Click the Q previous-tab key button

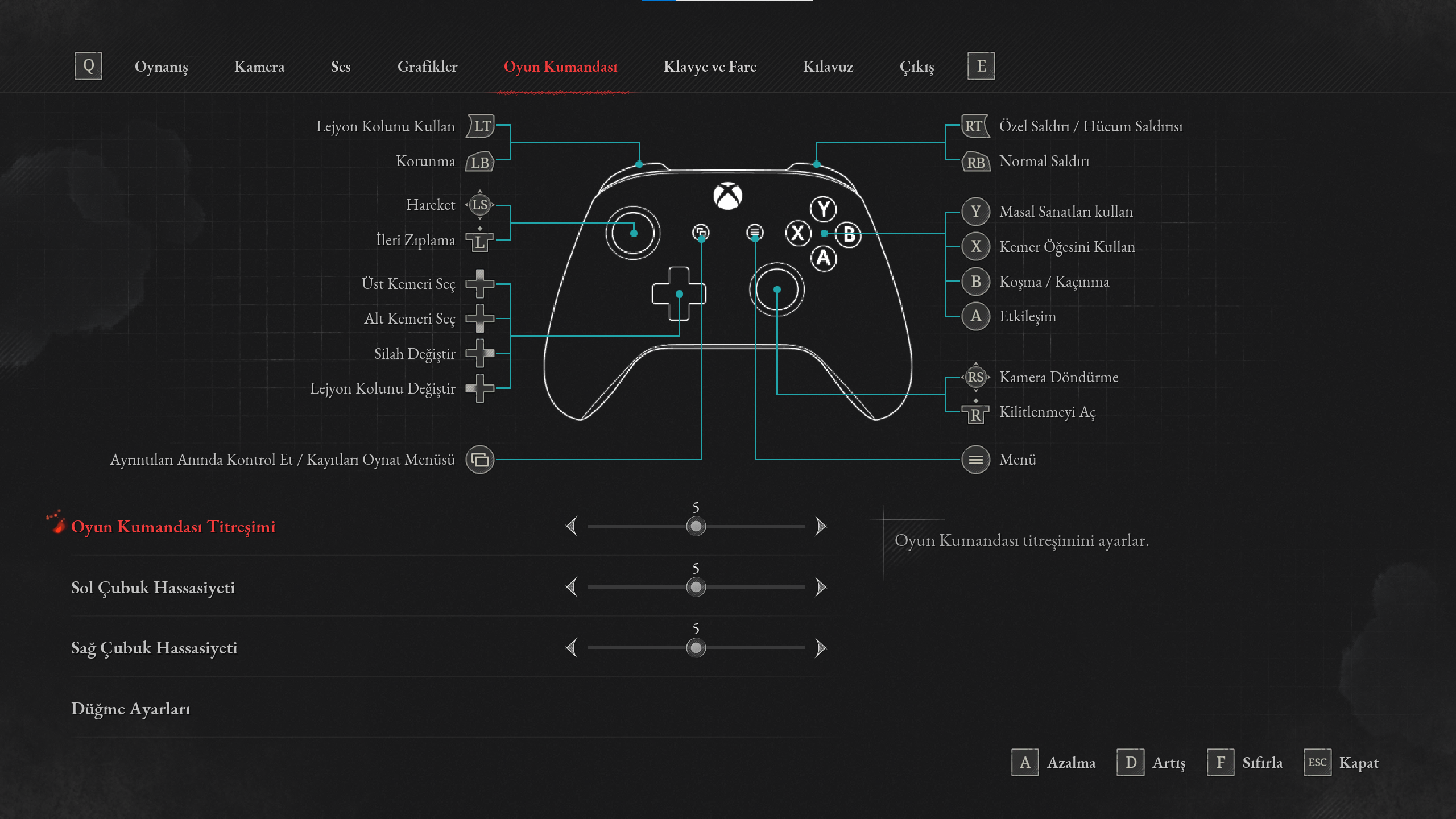[88, 66]
